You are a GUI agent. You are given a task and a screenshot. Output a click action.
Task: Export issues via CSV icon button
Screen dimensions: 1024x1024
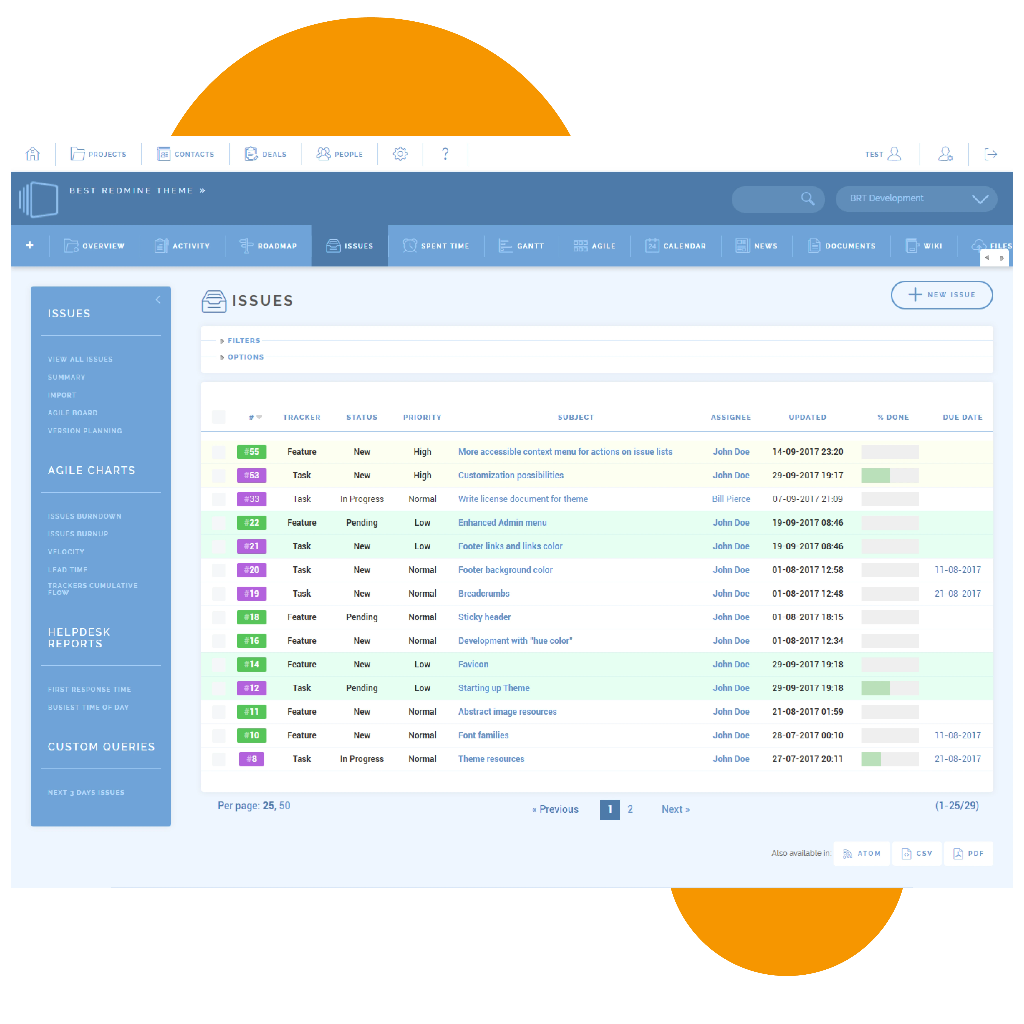coord(917,853)
